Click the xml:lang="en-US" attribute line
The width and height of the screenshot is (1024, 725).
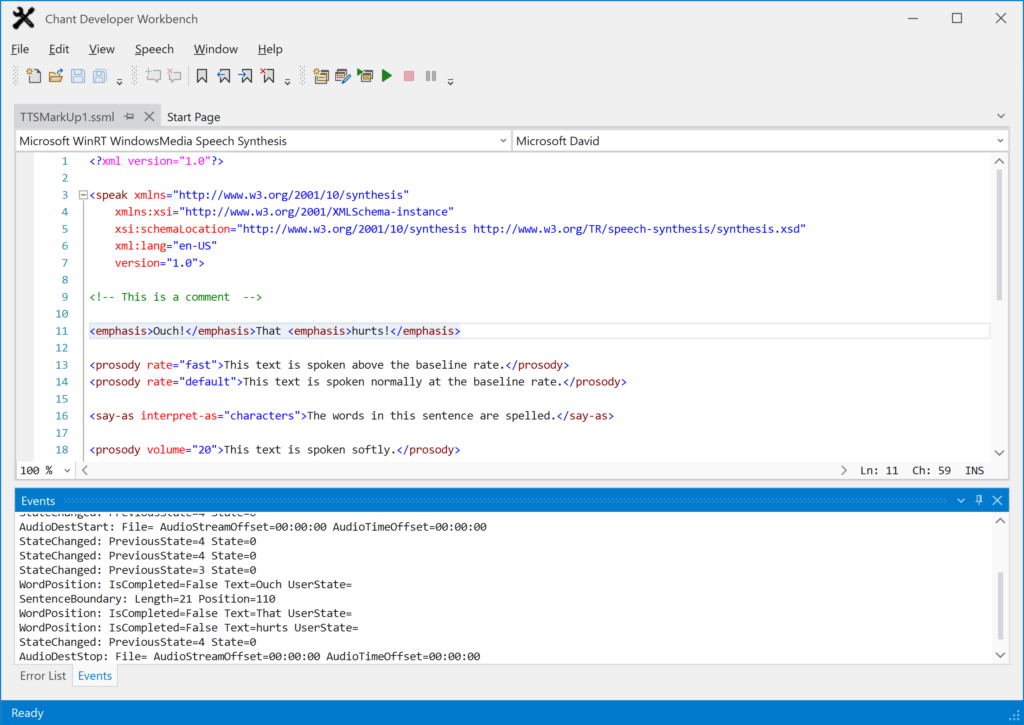pos(166,246)
